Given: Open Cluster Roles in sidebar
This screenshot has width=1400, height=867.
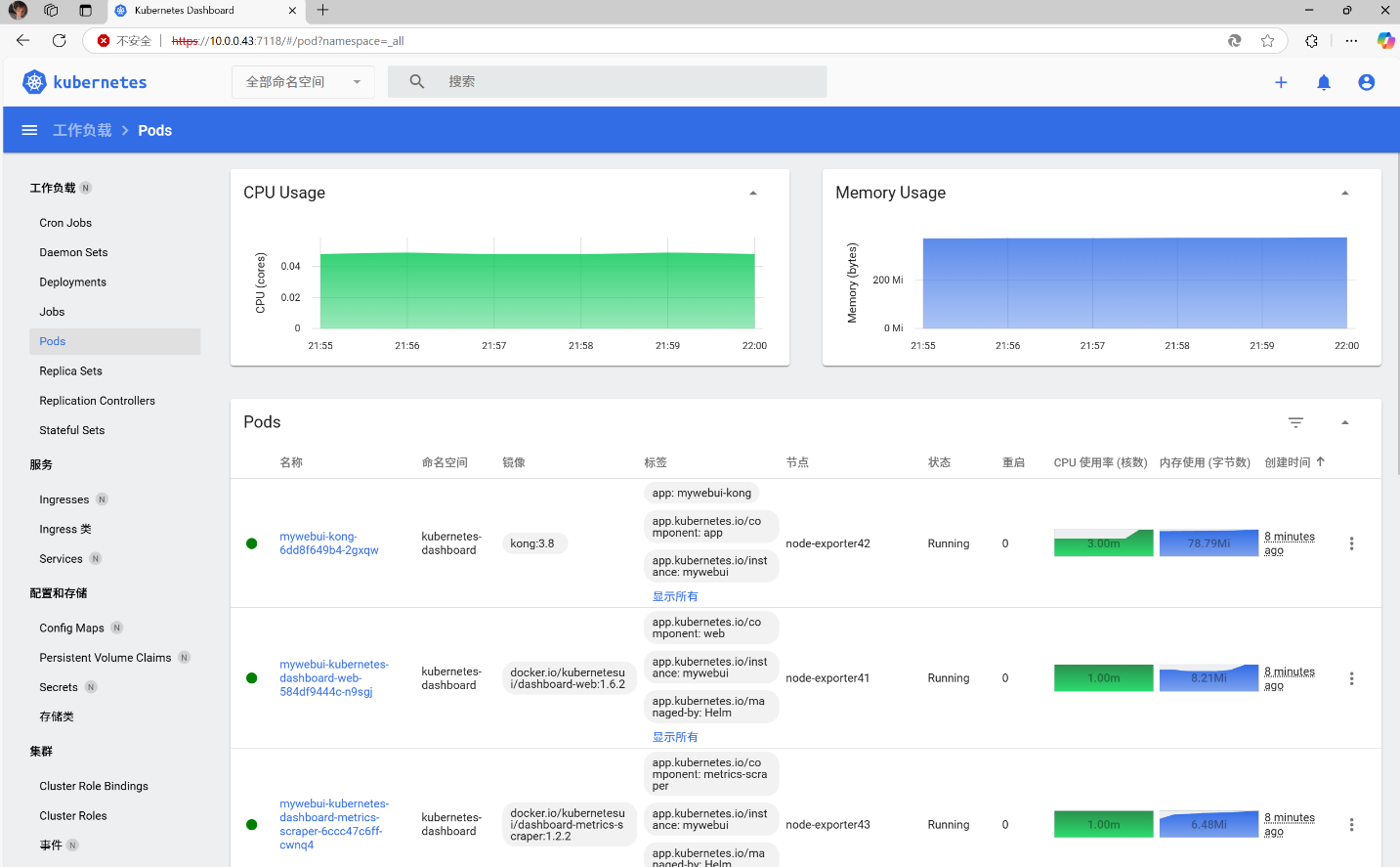Looking at the screenshot, I should click(x=73, y=816).
